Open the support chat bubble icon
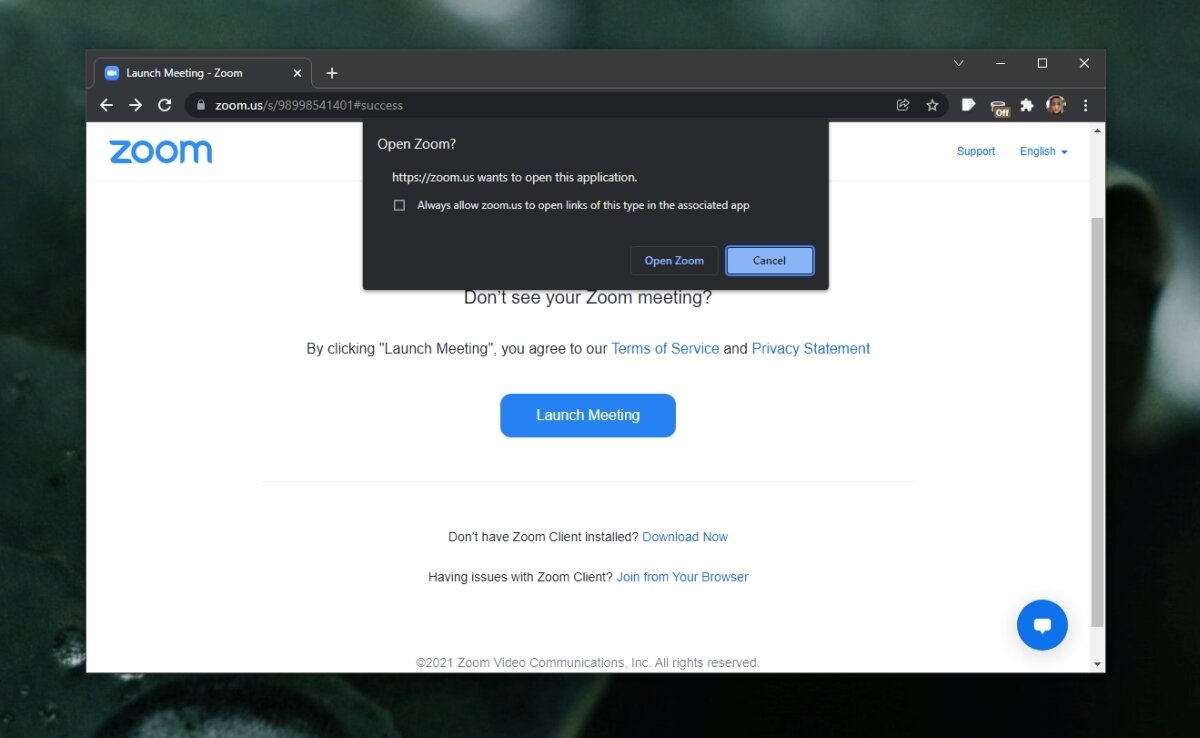This screenshot has width=1200, height=738. pyautogui.click(x=1042, y=625)
